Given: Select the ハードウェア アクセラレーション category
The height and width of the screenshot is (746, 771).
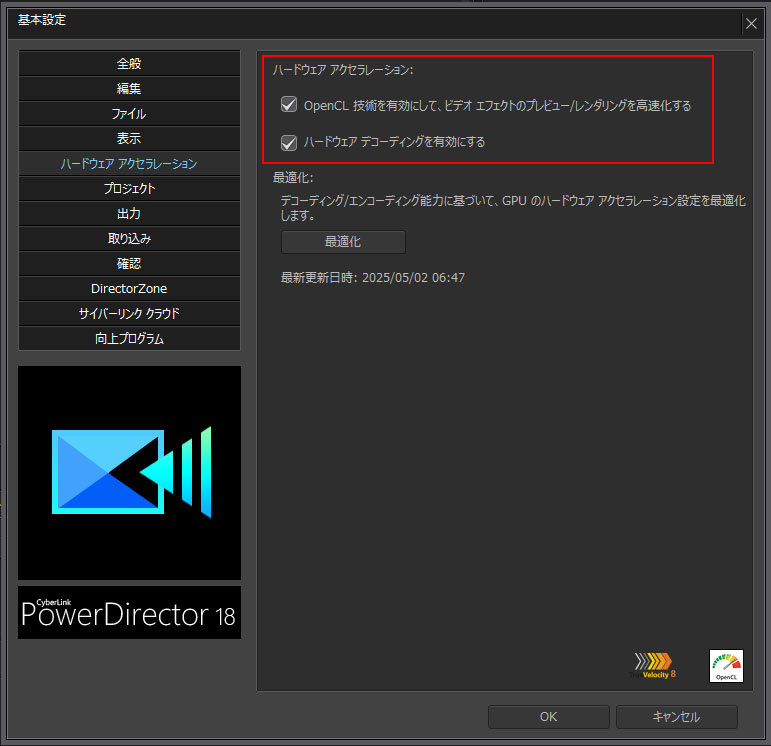Looking at the screenshot, I should [129, 164].
